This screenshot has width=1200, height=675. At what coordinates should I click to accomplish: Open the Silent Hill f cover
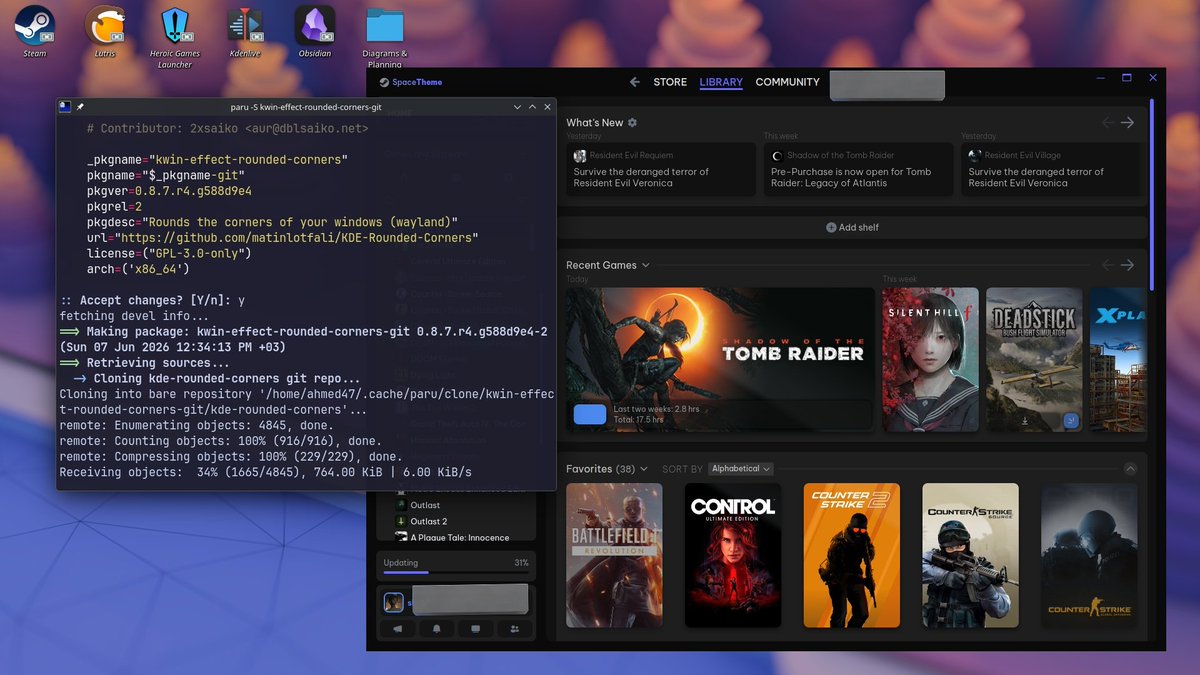[930, 360]
